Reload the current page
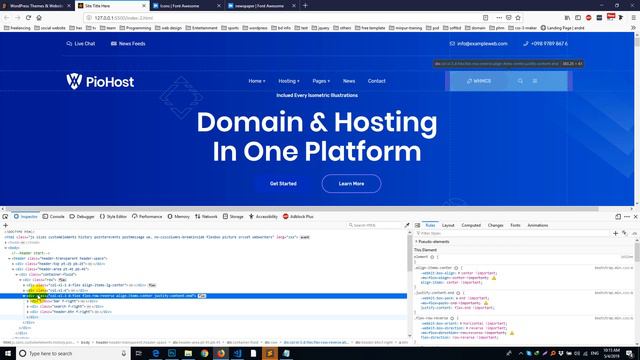 (28, 18)
